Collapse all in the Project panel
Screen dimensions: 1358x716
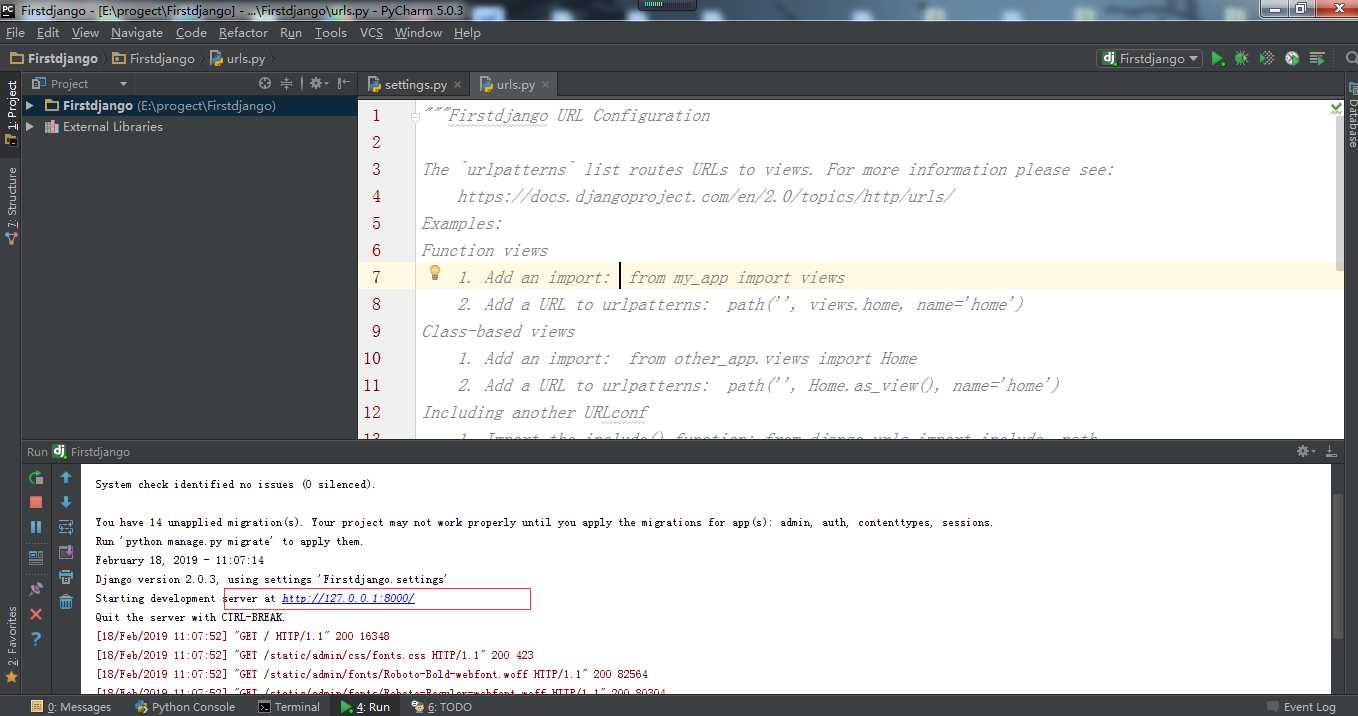pyautogui.click(x=286, y=84)
